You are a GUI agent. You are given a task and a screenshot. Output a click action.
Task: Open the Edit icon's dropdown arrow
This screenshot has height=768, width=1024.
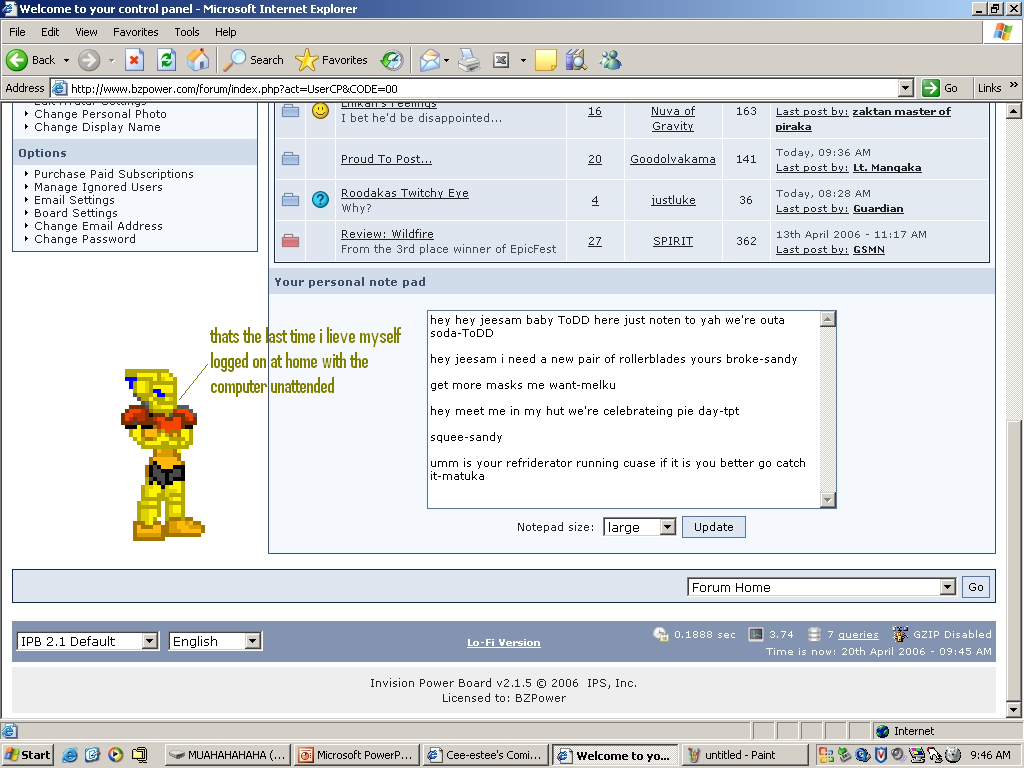pyautogui.click(x=523, y=60)
